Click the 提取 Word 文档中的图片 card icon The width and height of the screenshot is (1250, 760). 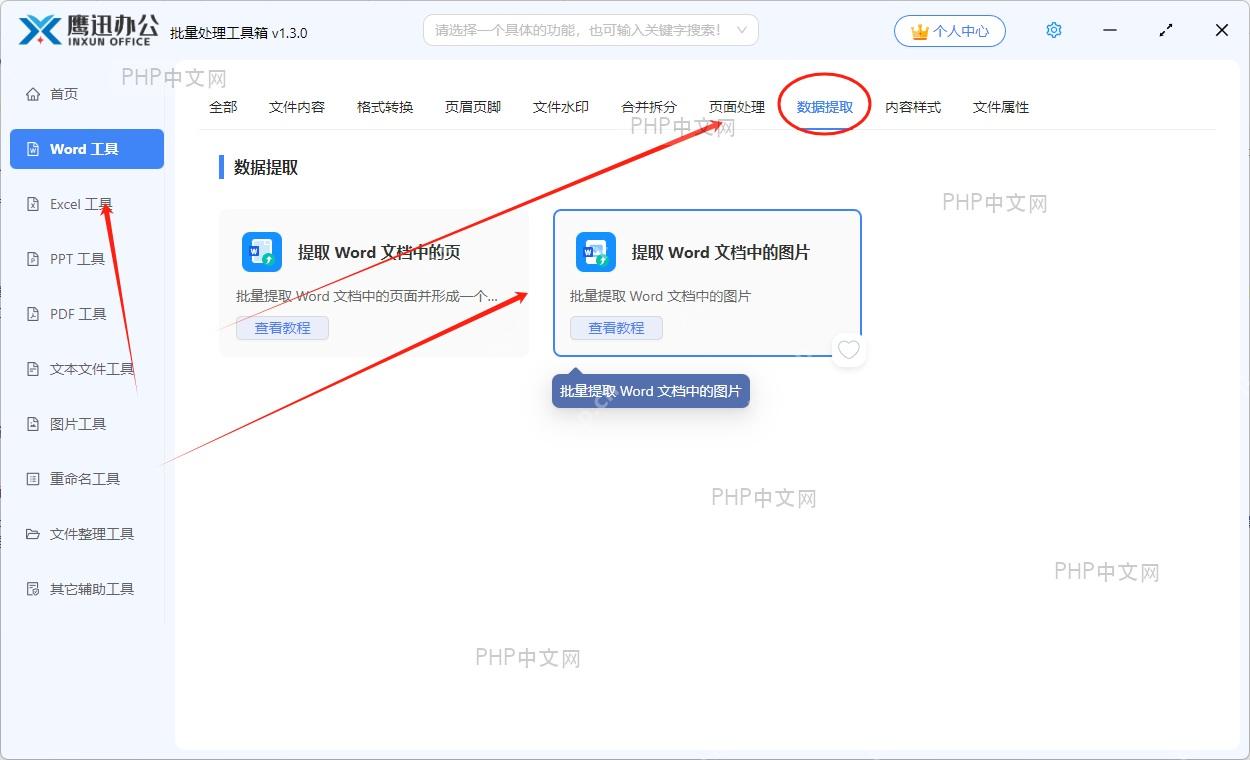(596, 252)
